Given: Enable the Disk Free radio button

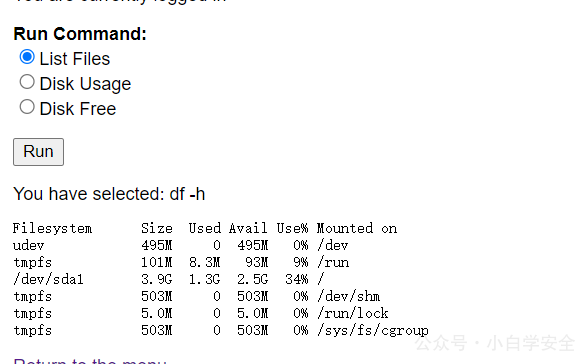Looking at the screenshot, I should click(27, 107).
